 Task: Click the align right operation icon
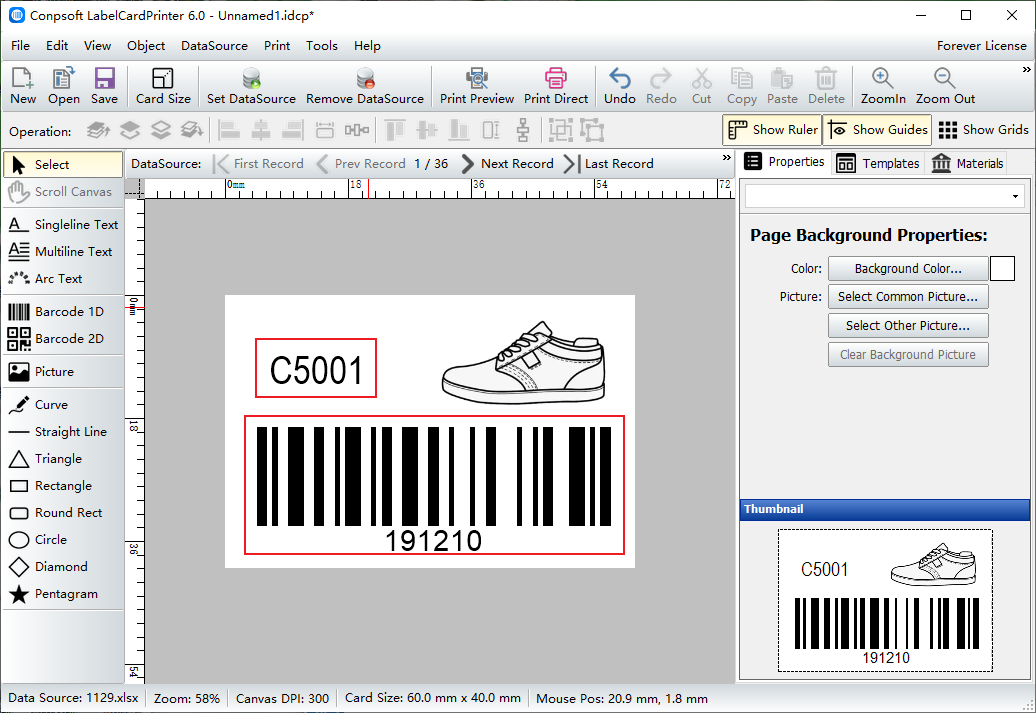[x=293, y=130]
